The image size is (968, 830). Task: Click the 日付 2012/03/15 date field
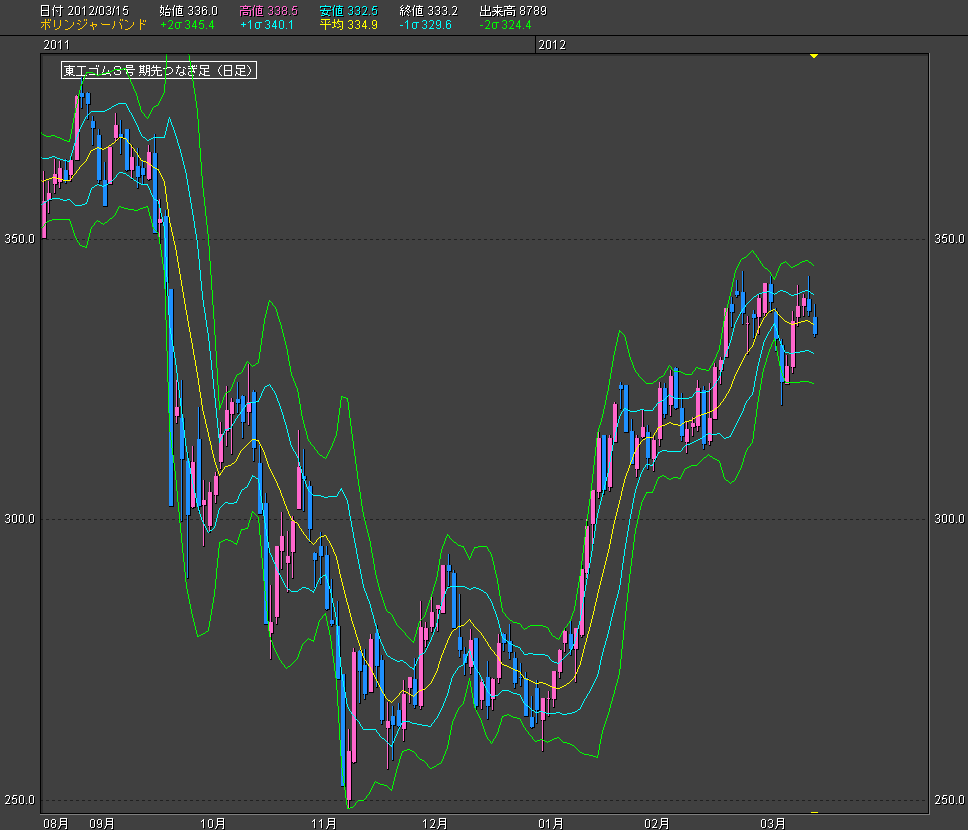pyautogui.click(x=84, y=10)
